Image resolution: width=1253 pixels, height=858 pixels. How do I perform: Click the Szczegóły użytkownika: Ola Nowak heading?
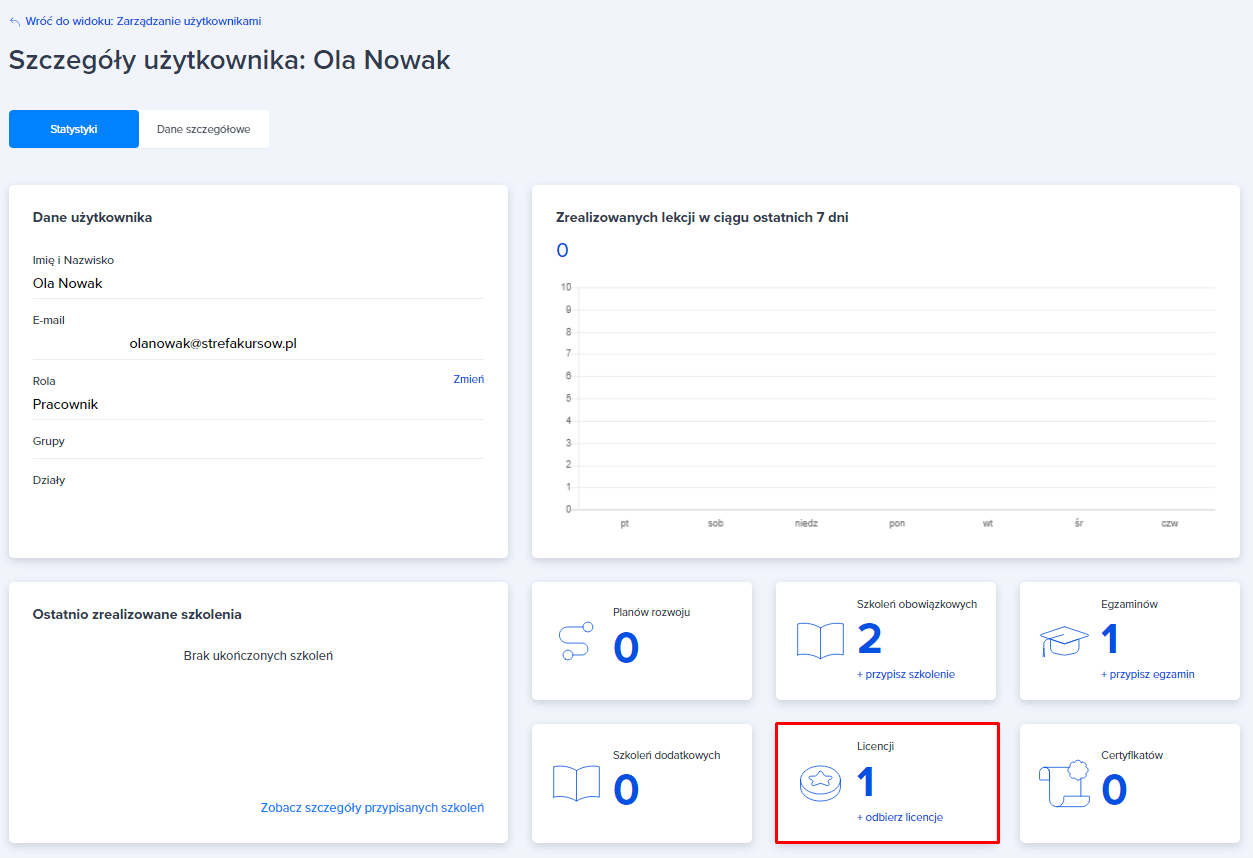(230, 60)
